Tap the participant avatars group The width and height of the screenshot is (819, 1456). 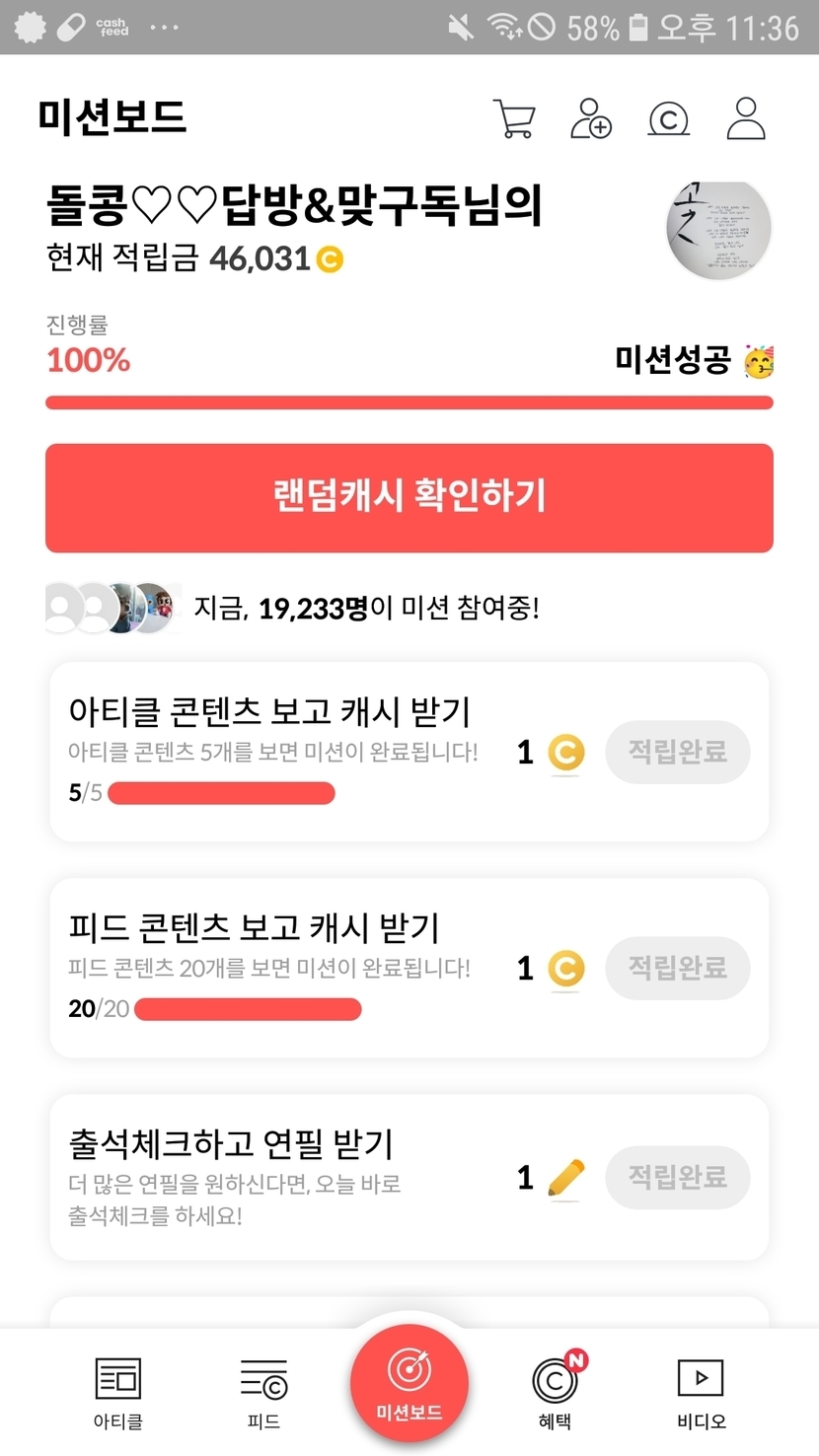click(x=112, y=608)
